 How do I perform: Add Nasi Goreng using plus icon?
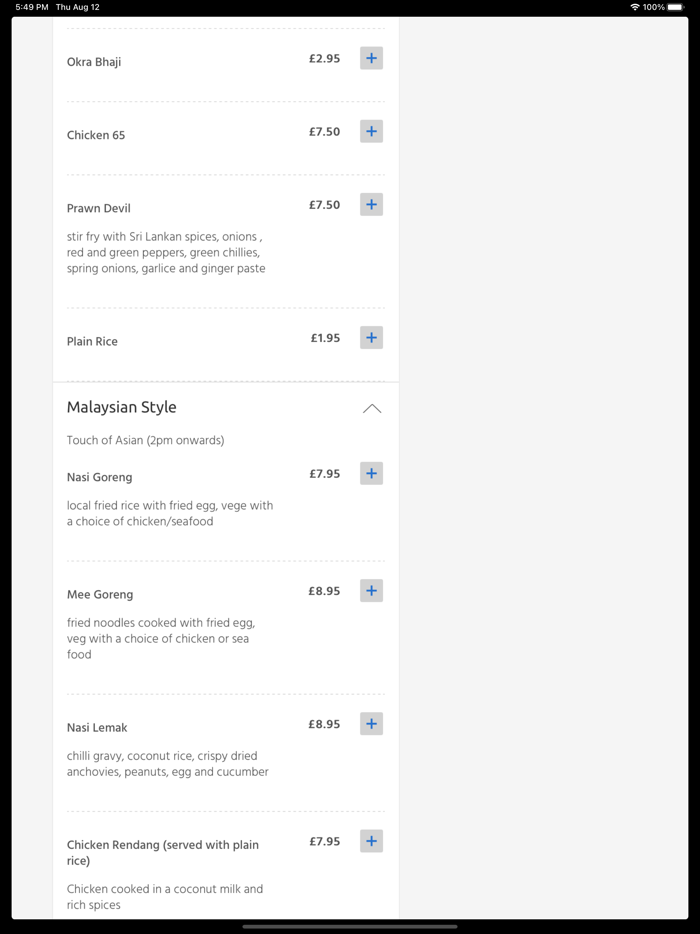tap(371, 474)
